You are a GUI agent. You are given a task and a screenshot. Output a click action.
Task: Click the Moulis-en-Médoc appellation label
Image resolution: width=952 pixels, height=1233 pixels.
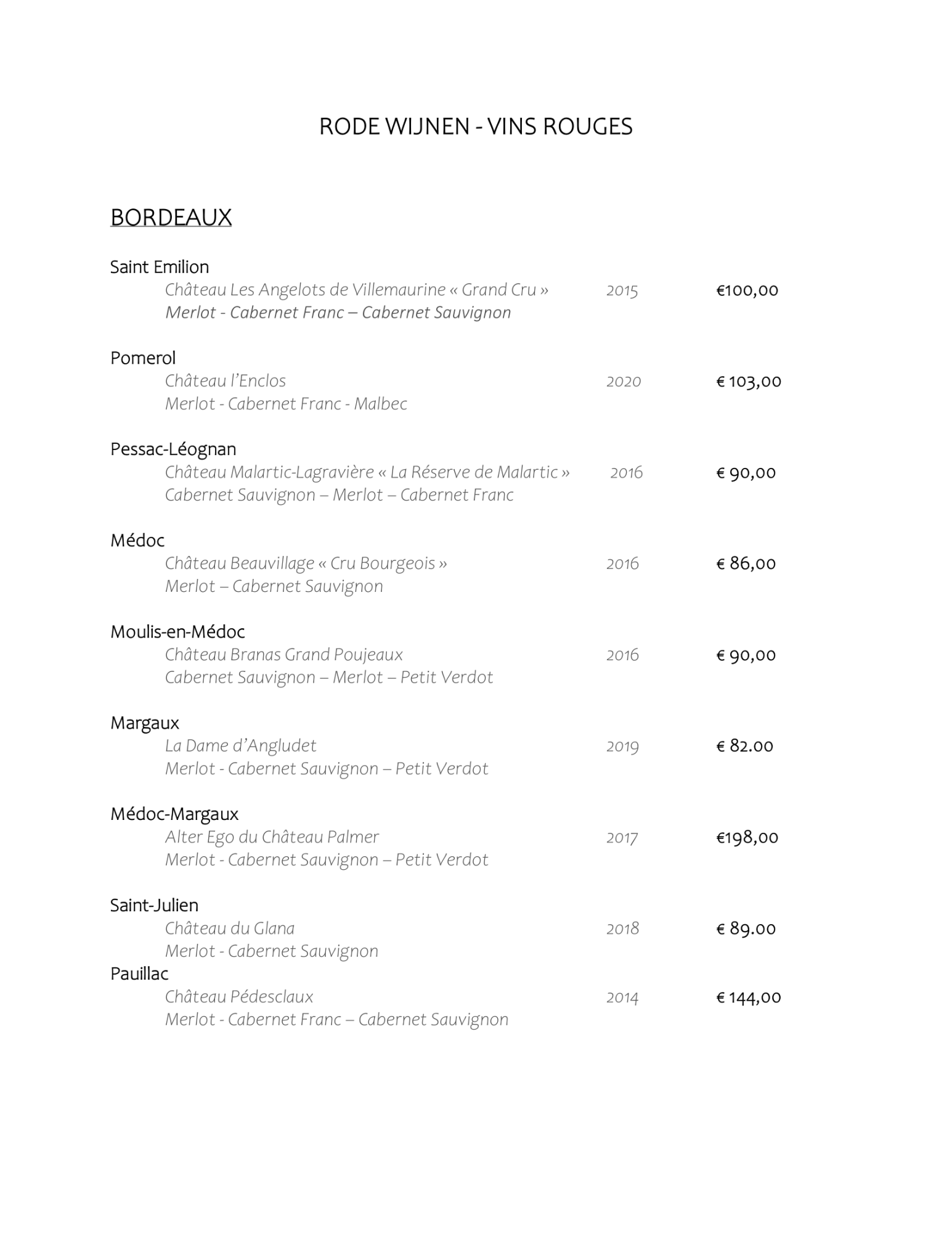[x=177, y=632]
